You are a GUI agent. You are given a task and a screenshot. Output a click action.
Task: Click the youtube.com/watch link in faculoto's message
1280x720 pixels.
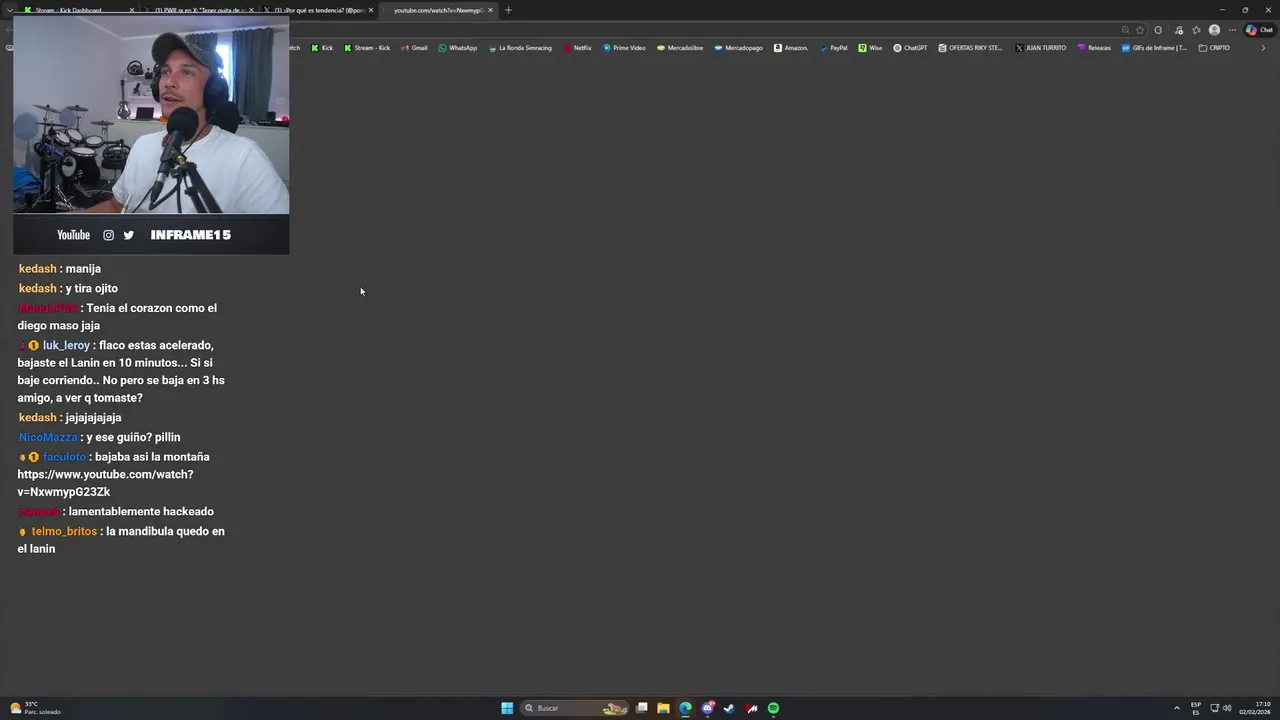tap(105, 483)
